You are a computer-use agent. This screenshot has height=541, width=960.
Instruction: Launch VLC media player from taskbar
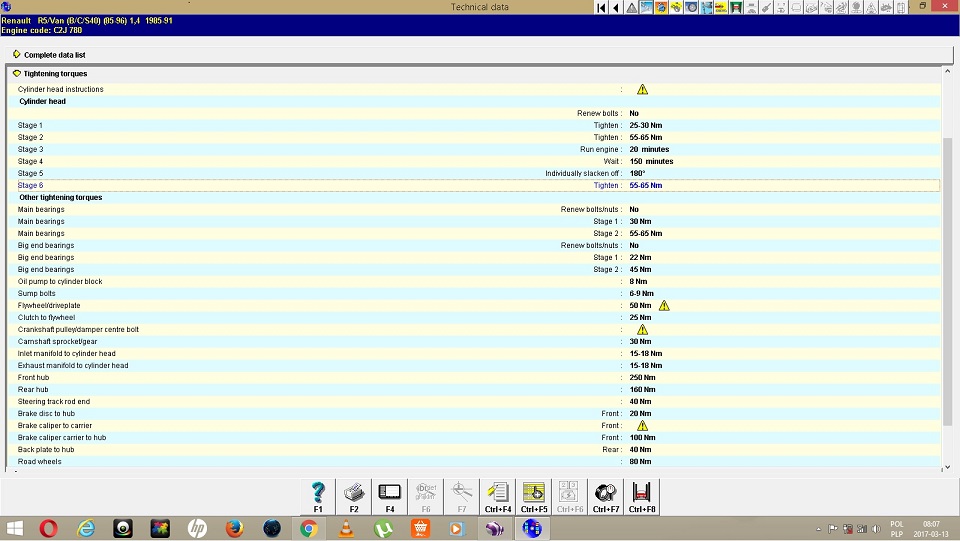(x=346, y=528)
